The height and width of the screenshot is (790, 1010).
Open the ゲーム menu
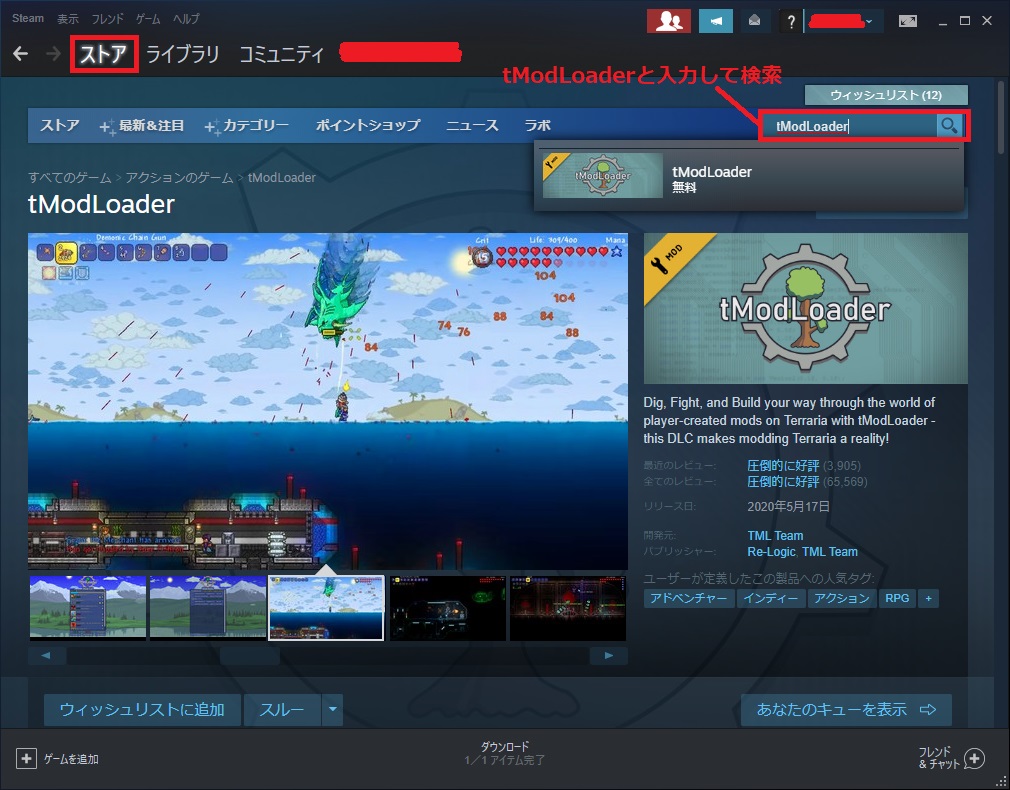point(148,19)
